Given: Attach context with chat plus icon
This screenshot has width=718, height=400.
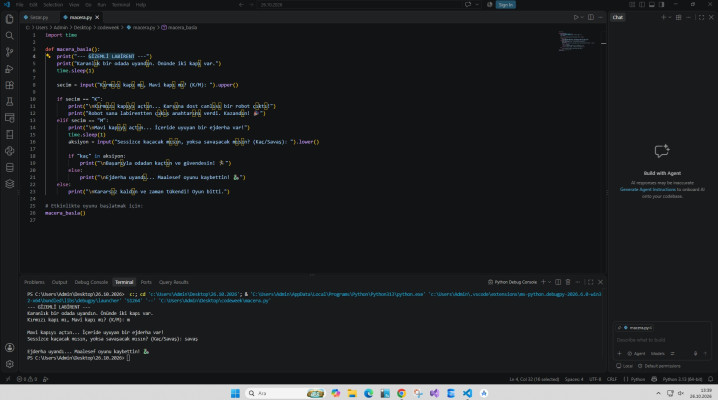Looking at the screenshot, I should 619,353.
